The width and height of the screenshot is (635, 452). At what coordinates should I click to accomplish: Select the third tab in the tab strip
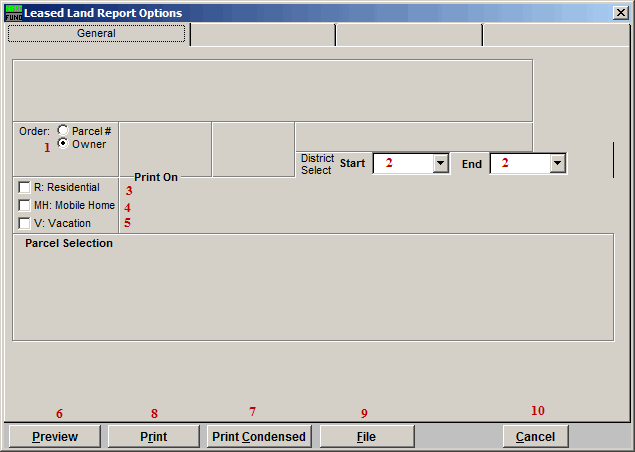tap(408, 35)
